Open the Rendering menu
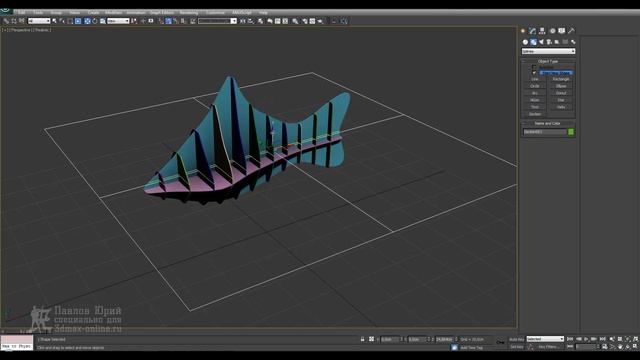This screenshot has width=640, height=360. (x=188, y=13)
